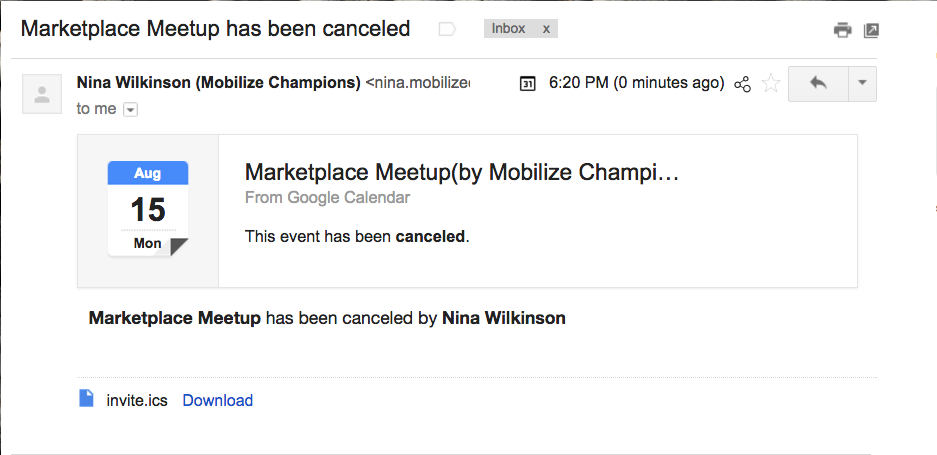Star this message

pos(771,83)
